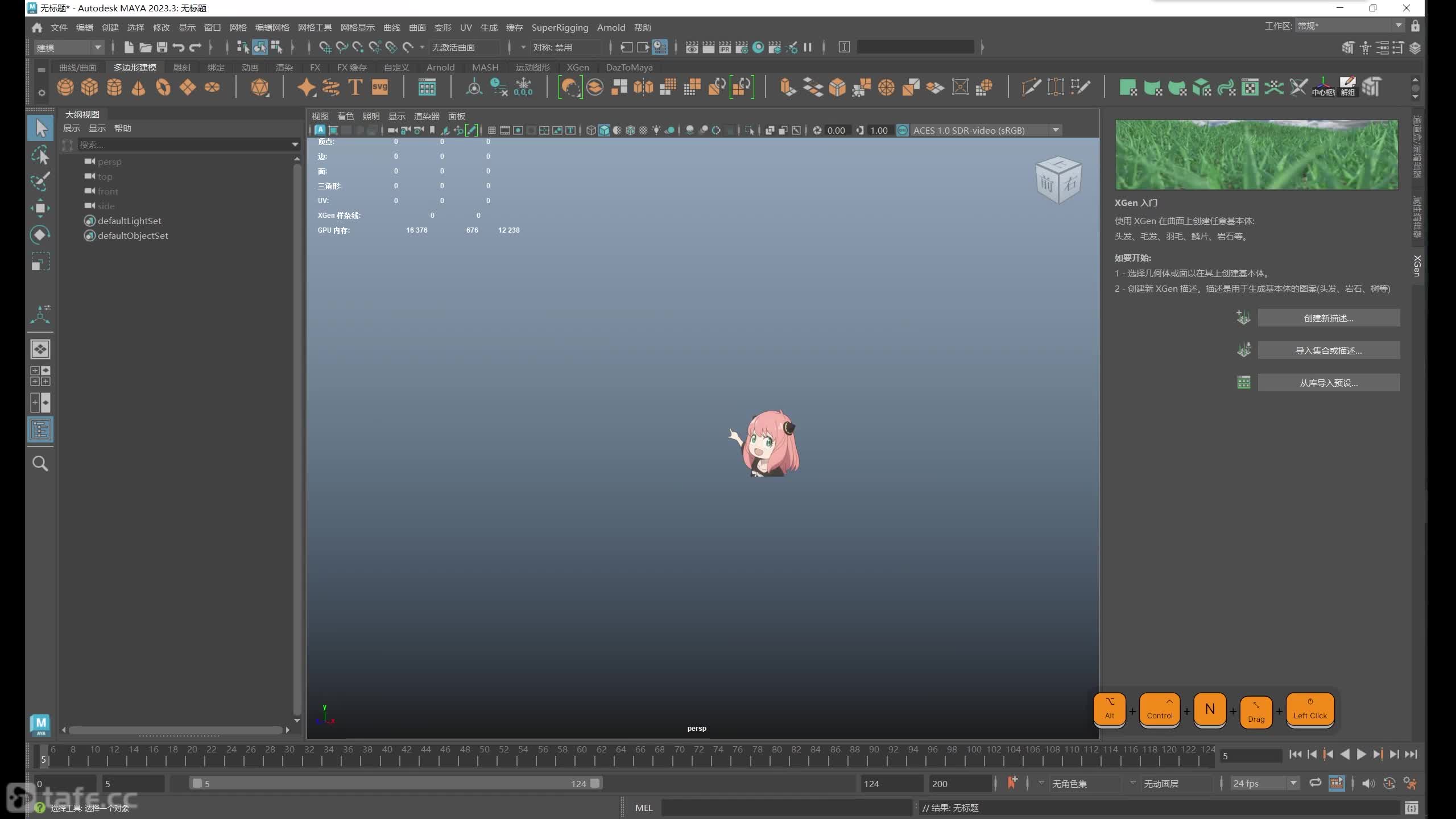
Task: Open the 文件 menu
Action: coord(59,27)
